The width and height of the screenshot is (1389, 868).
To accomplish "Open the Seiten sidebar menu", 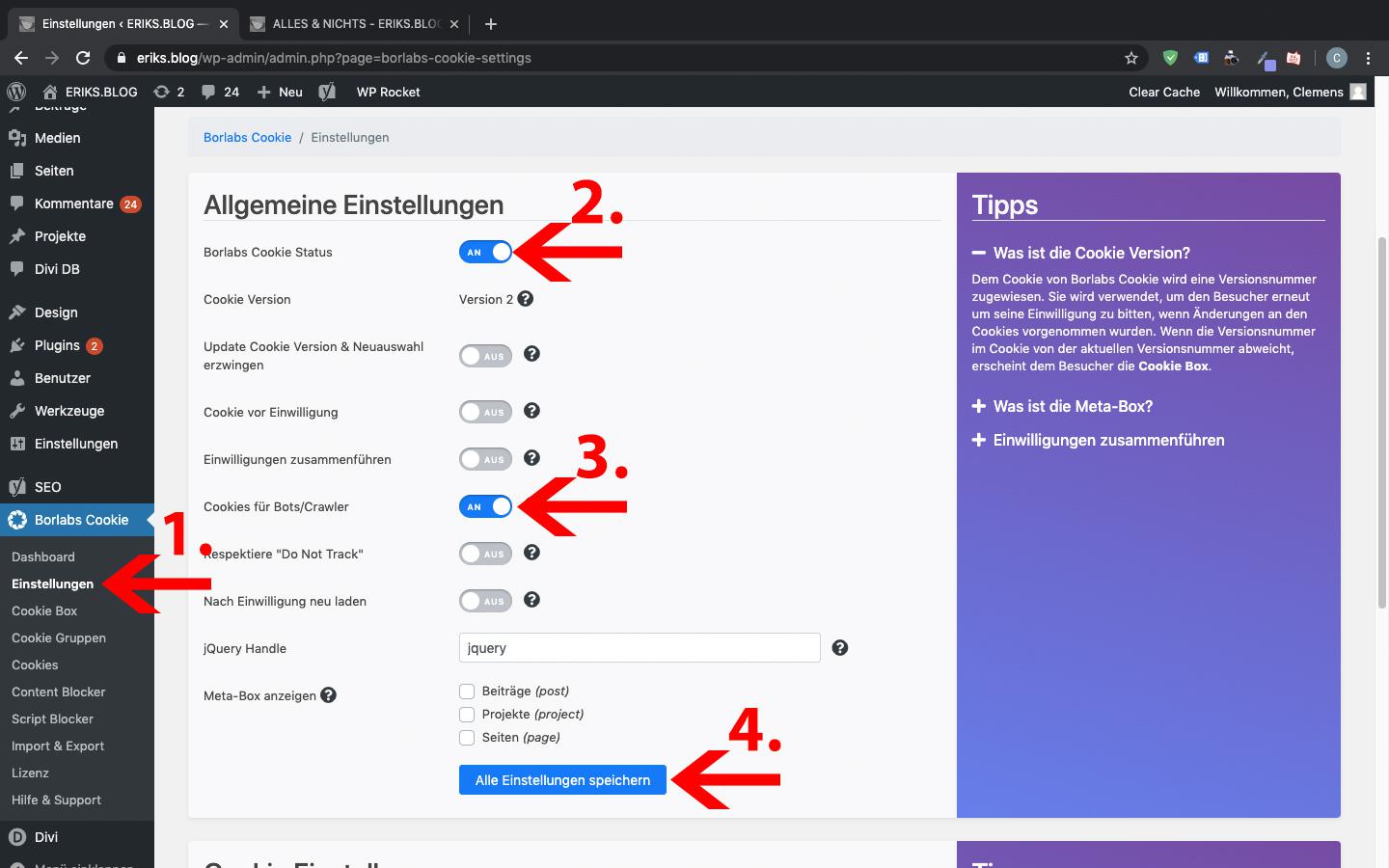I will [x=77, y=171].
